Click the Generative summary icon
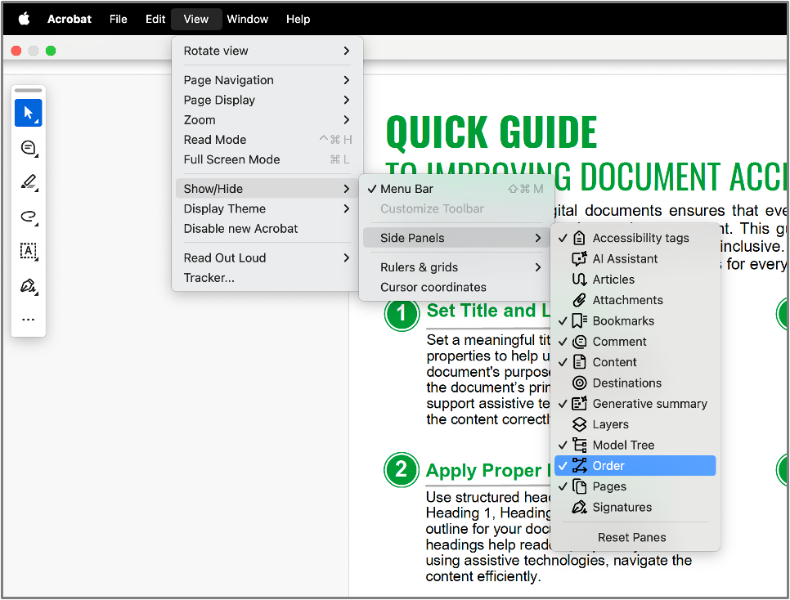This screenshot has height=600, width=790. coord(579,404)
